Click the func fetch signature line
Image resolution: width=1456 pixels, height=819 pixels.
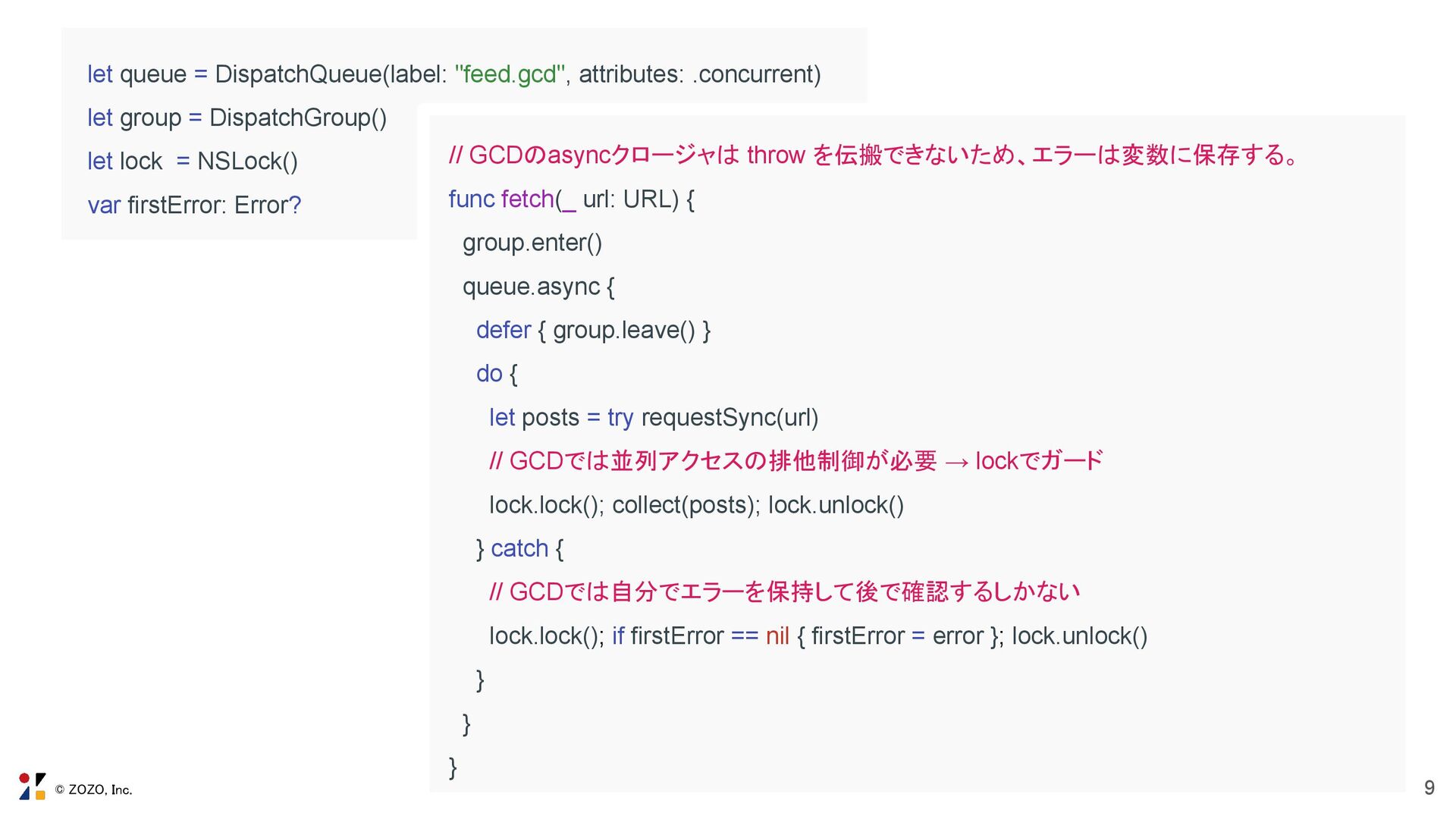[570, 199]
